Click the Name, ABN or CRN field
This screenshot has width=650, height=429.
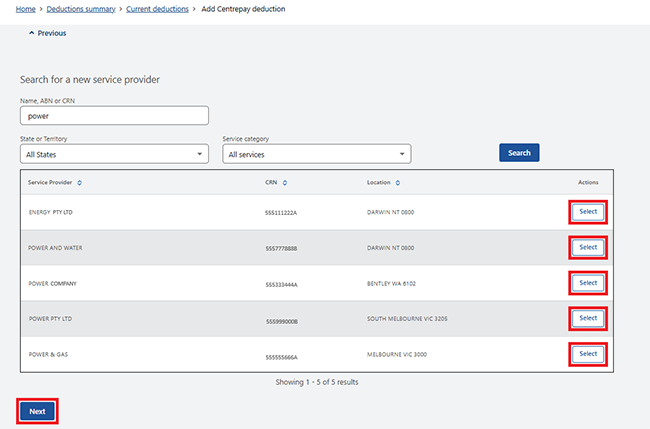pos(113,115)
